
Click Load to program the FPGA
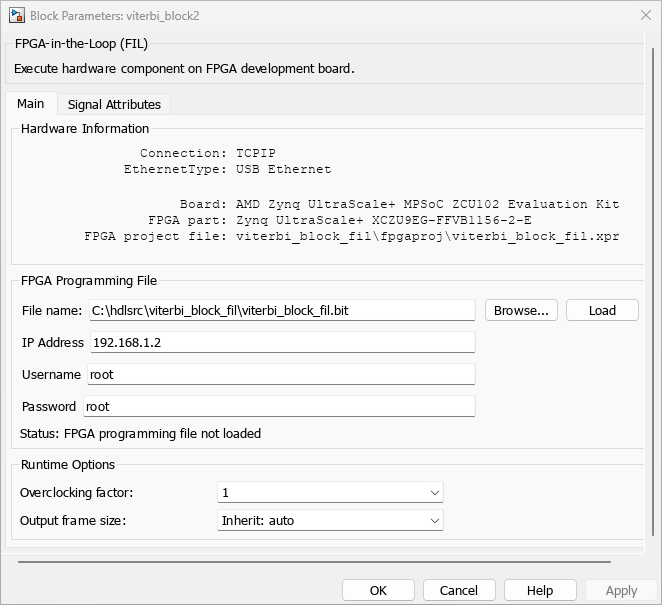pyautogui.click(x=602, y=310)
